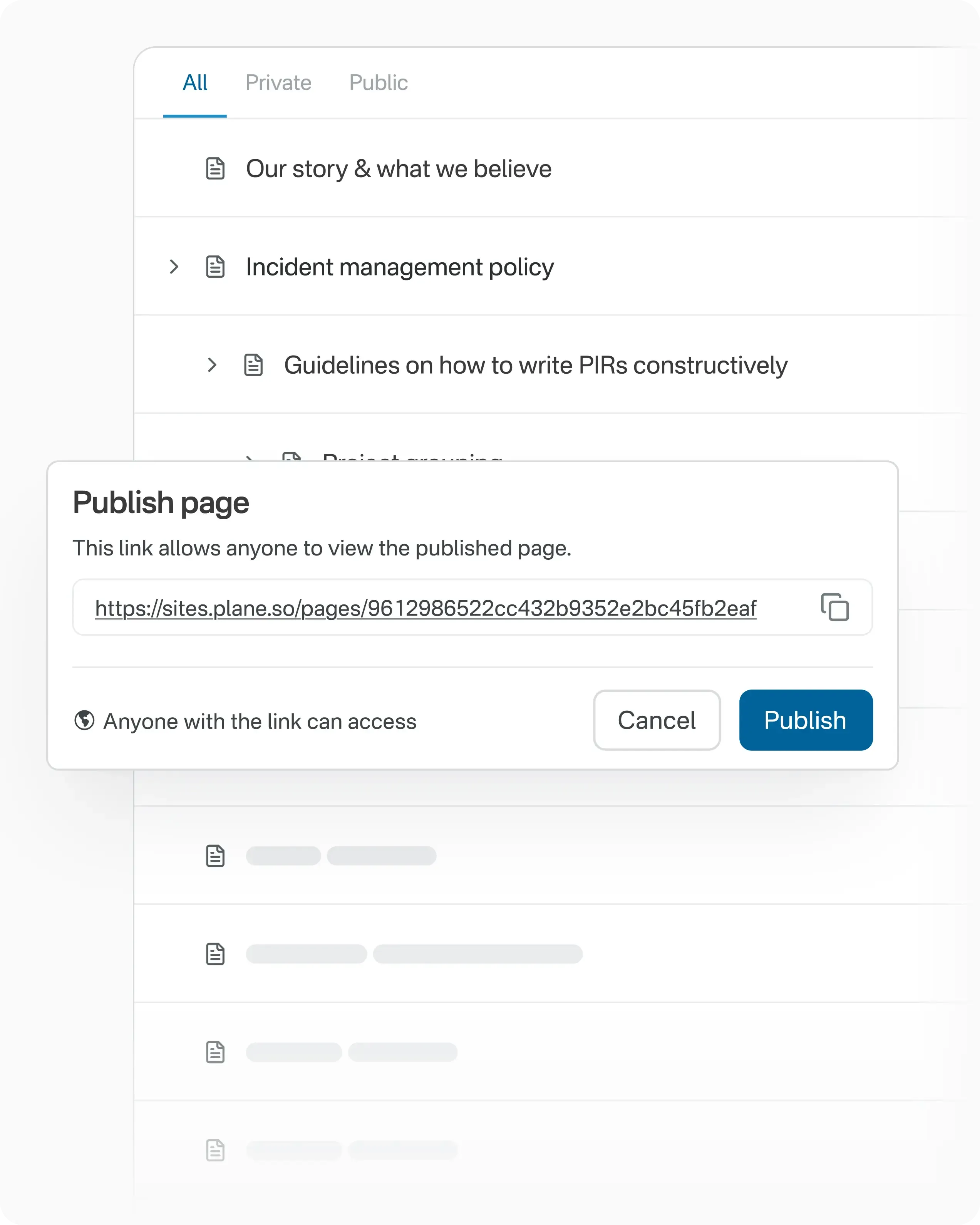Click first placeholder row document icon
This screenshot has height=1225, width=980.
(x=215, y=856)
